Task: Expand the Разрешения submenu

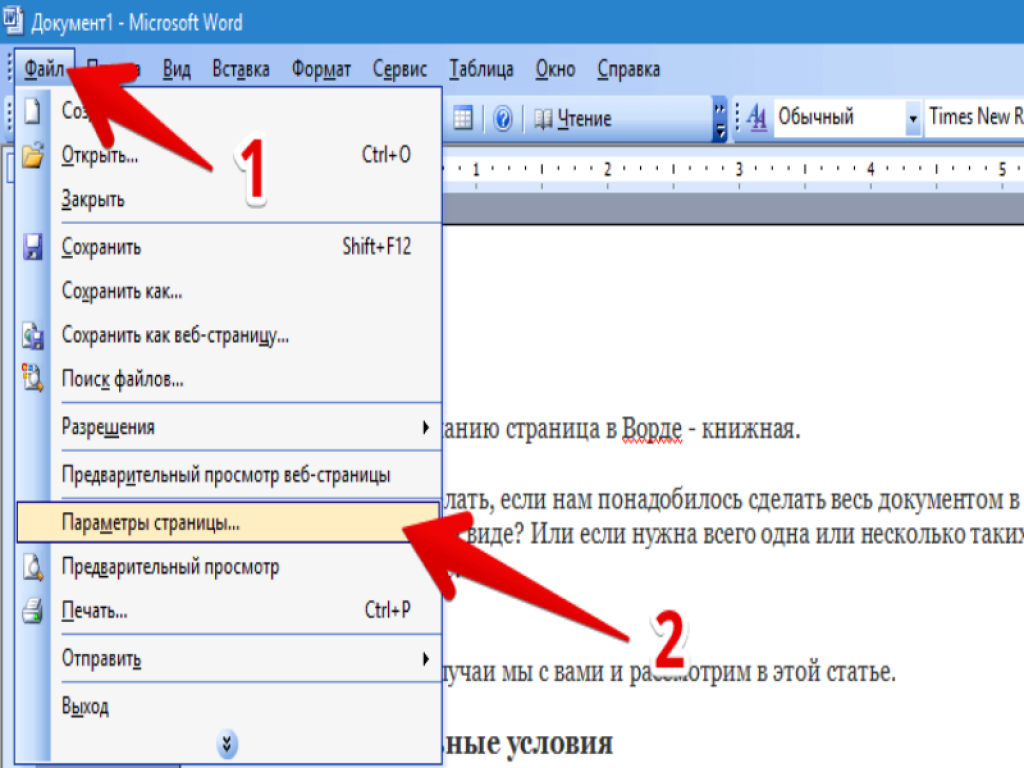Action: click(x=229, y=426)
